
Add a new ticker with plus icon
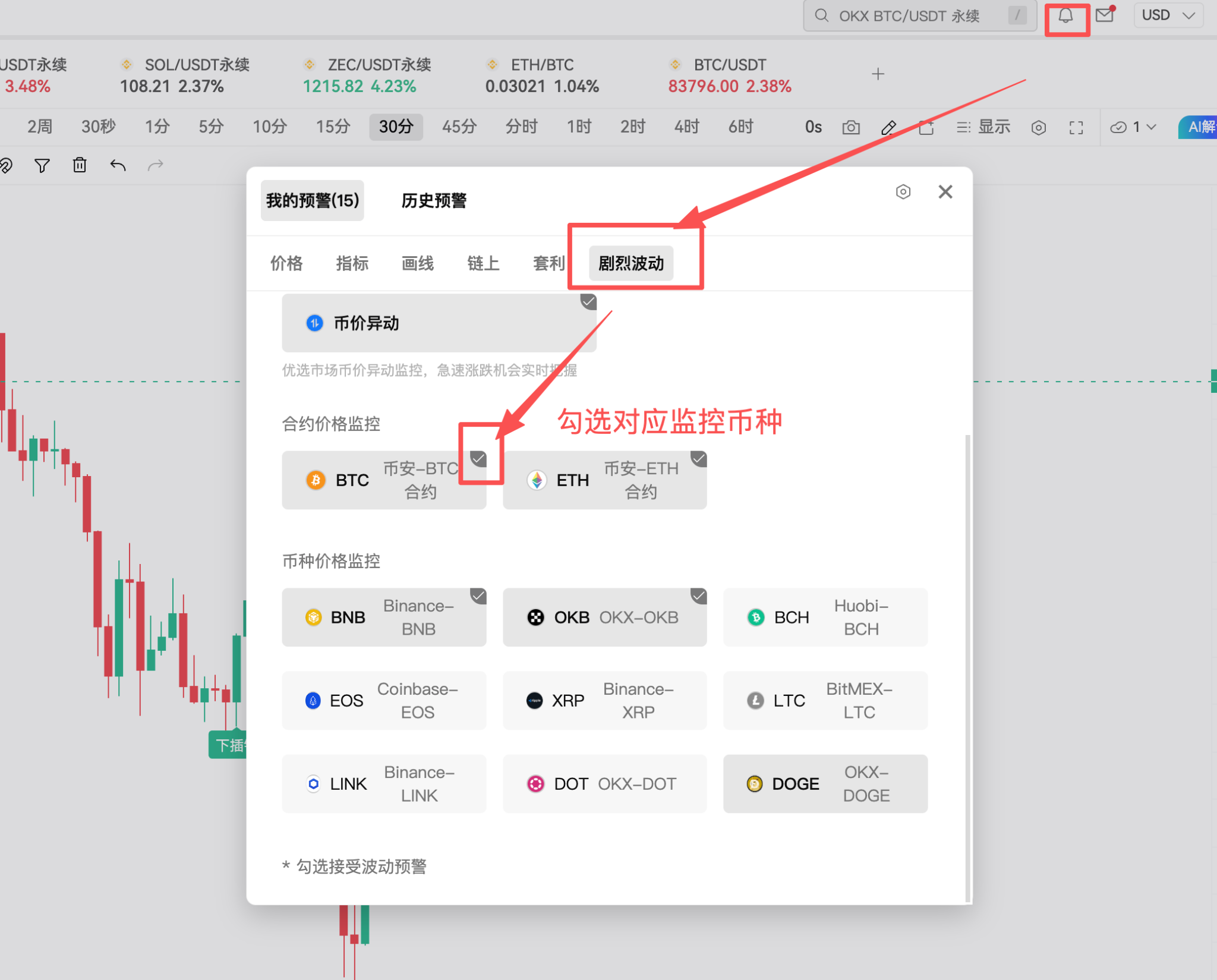coord(878,74)
